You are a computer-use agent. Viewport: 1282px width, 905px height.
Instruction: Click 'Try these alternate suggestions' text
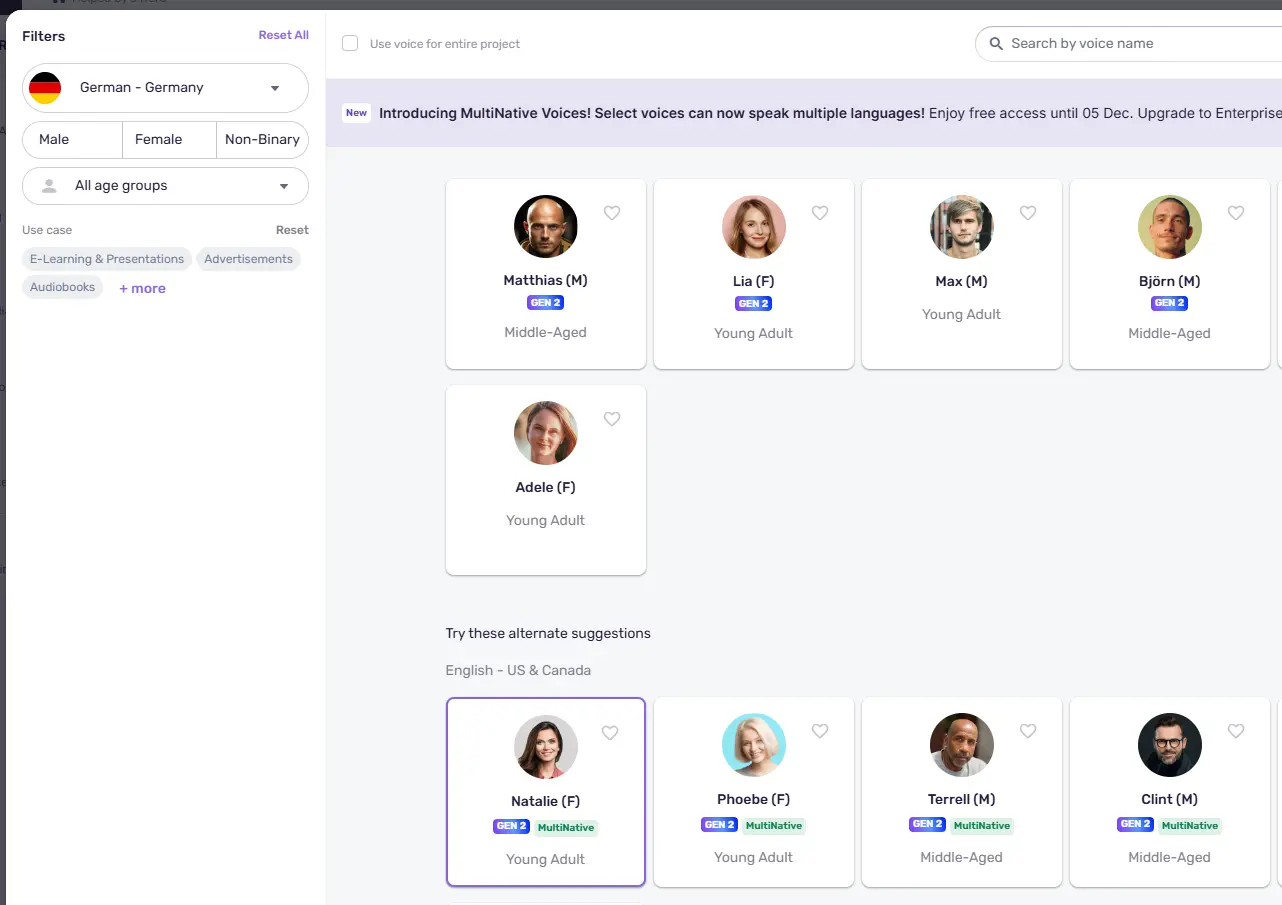pos(548,633)
